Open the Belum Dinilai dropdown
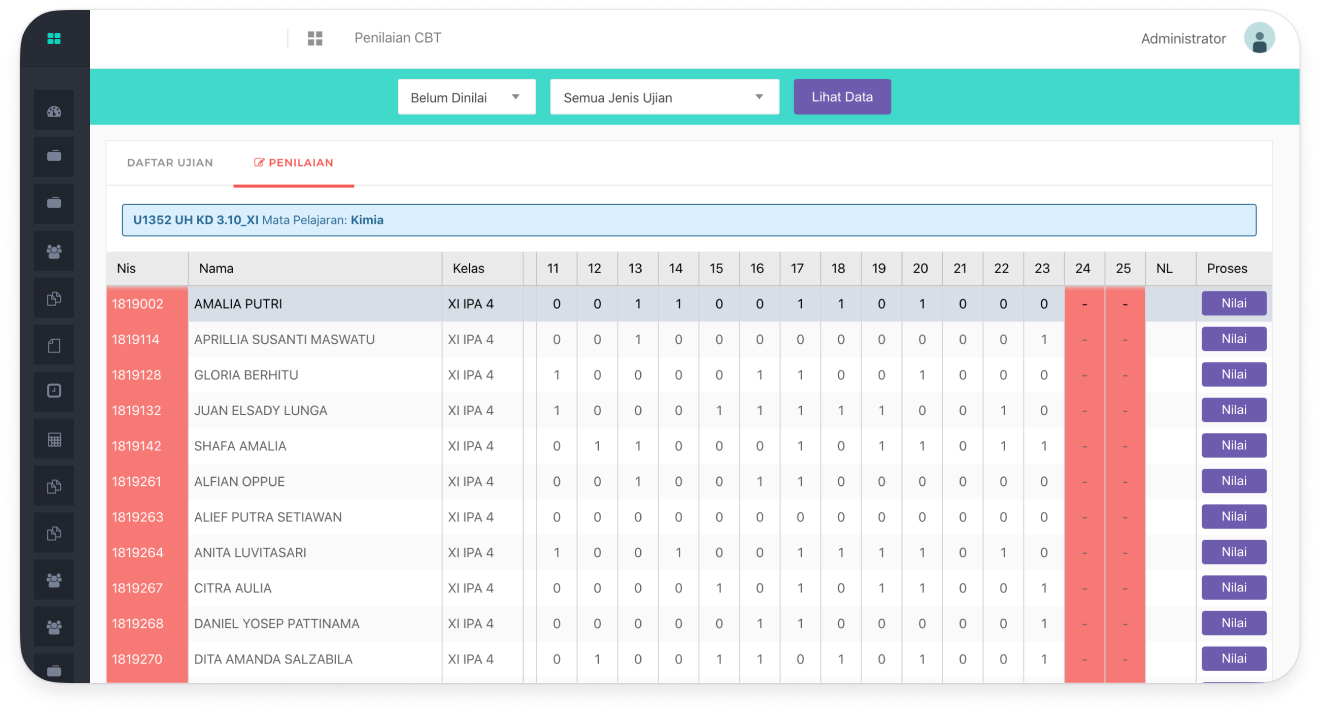The width and height of the screenshot is (1320, 713). click(x=466, y=96)
